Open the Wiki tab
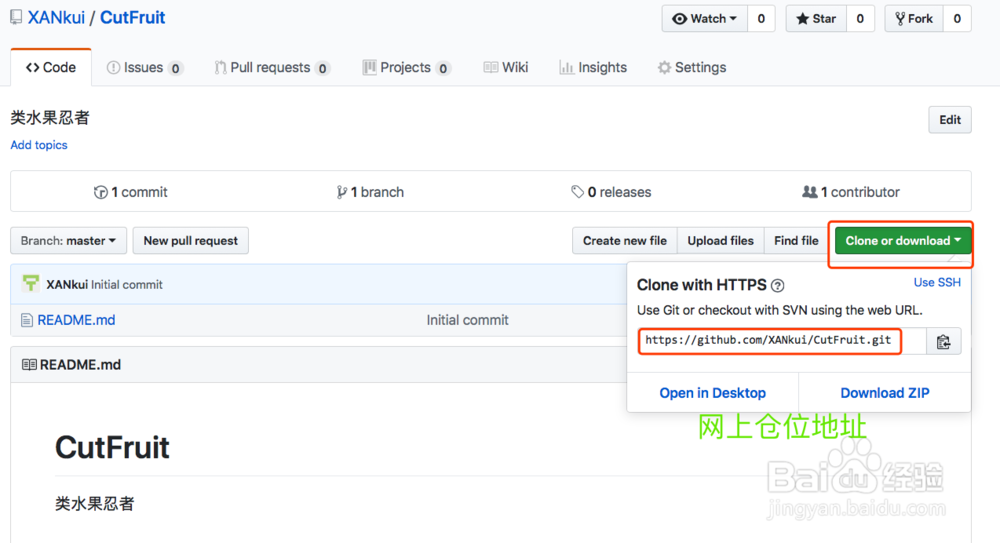1000x543 pixels. (506, 68)
